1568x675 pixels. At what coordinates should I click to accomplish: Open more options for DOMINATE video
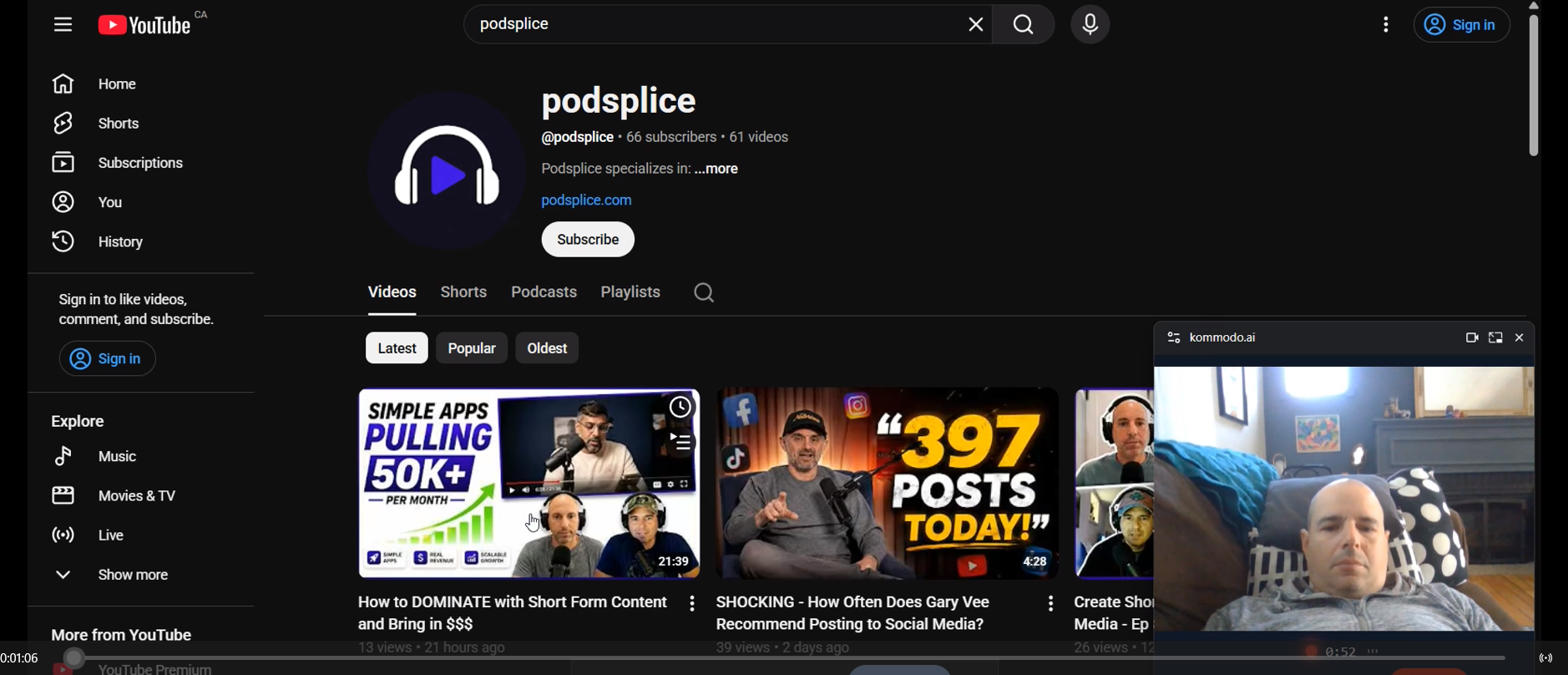pyautogui.click(x=692, y=604)
